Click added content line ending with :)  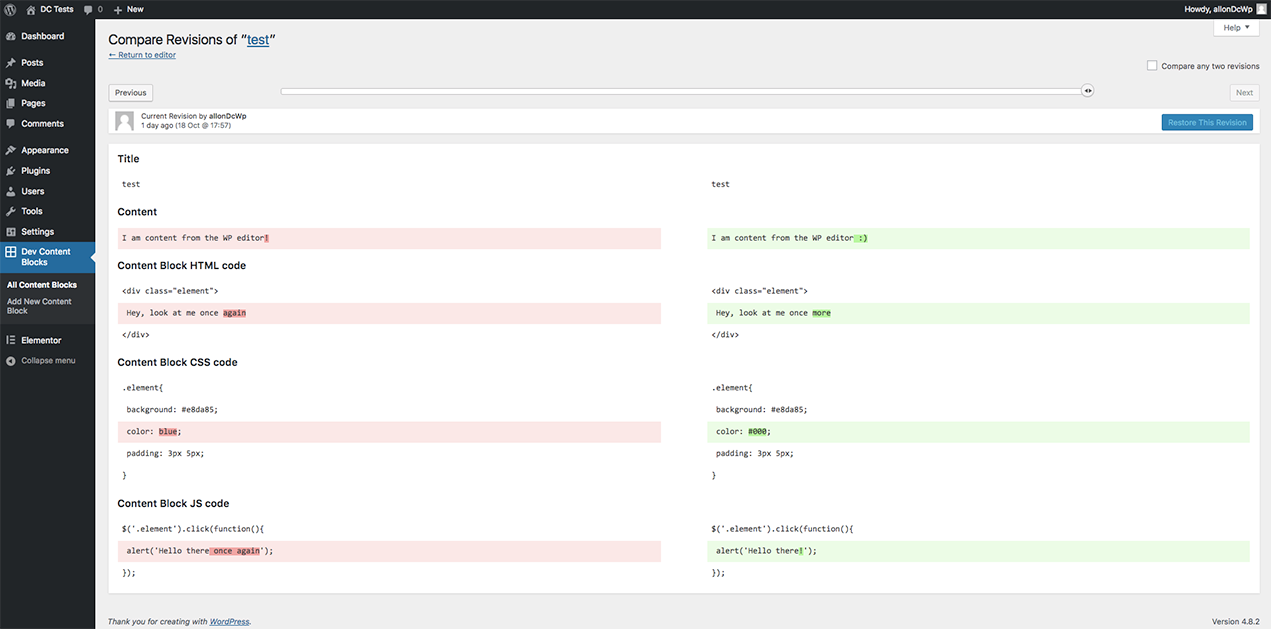click(978, 238)
